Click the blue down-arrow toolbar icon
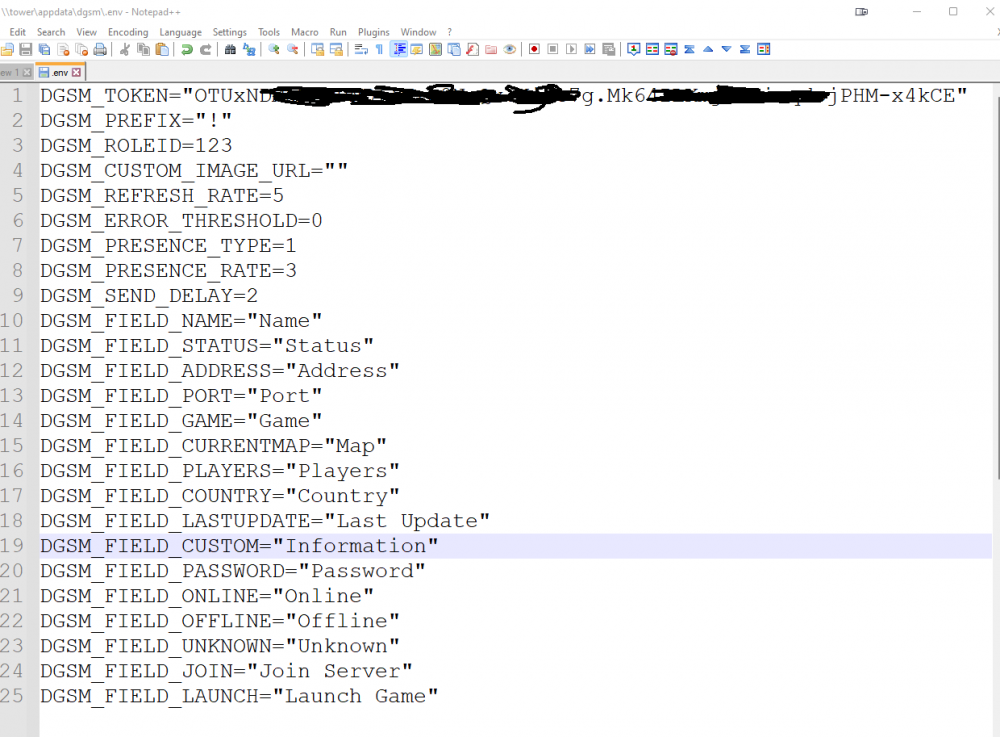This screenshot has width=1000, height=737. (726, 50)
